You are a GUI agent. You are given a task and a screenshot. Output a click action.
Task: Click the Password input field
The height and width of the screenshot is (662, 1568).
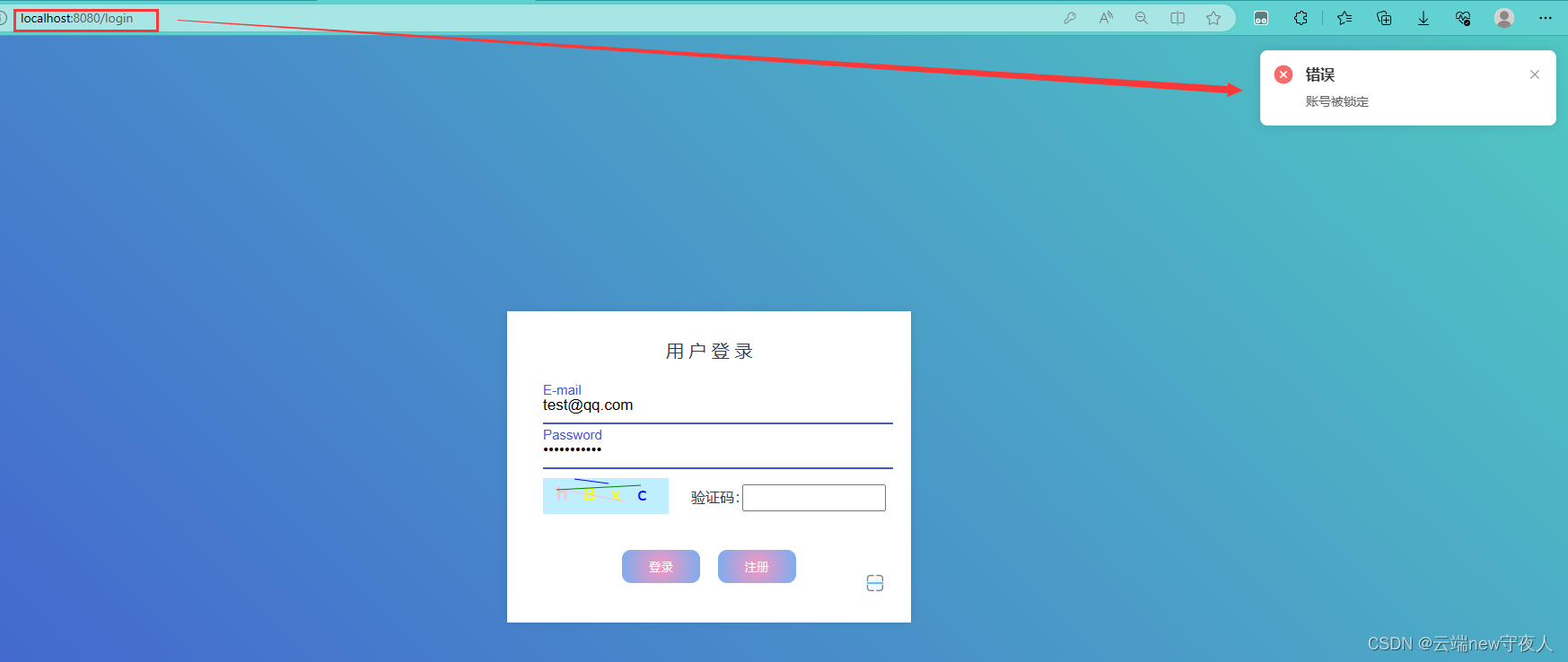(718, 450)
